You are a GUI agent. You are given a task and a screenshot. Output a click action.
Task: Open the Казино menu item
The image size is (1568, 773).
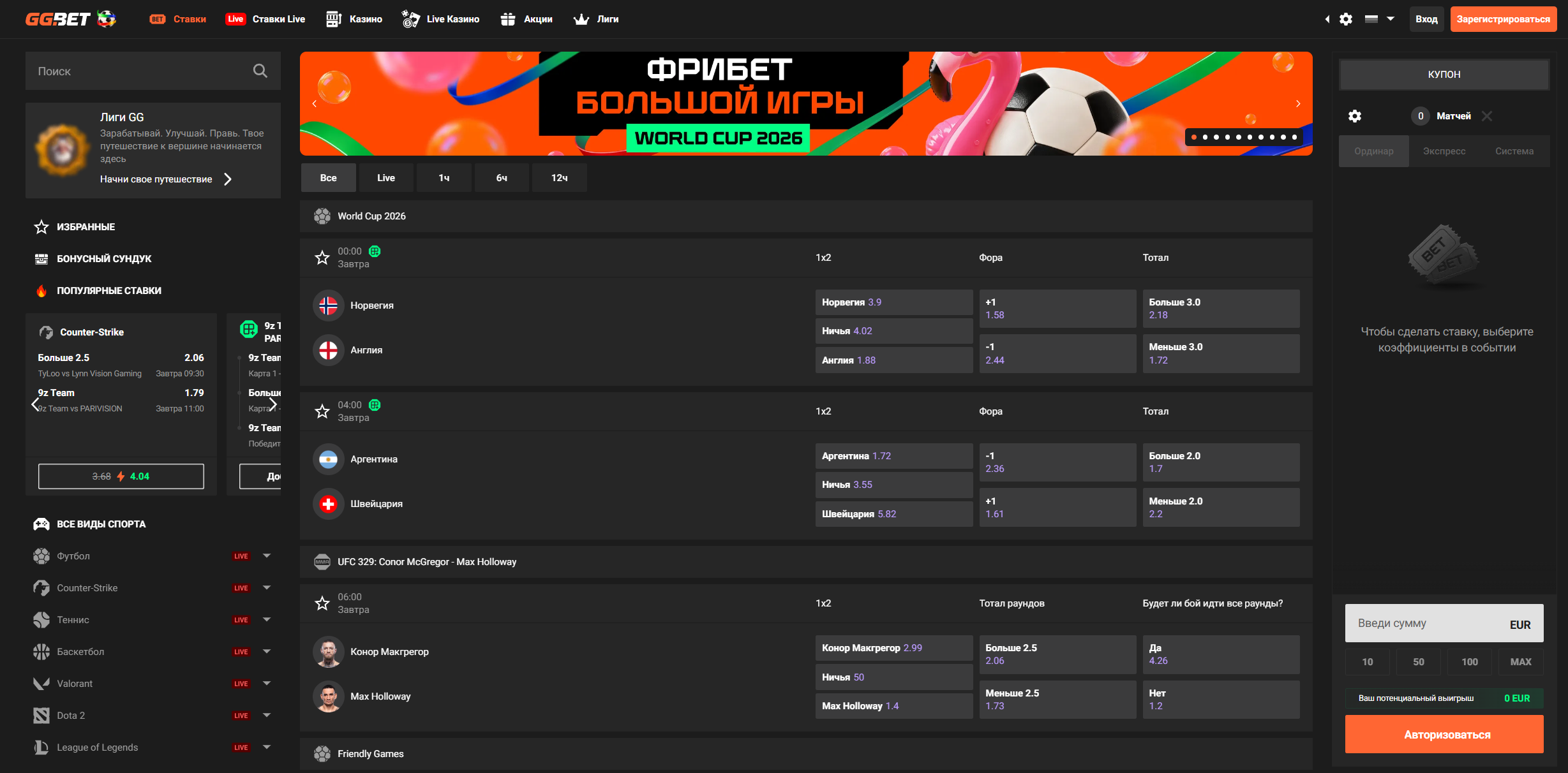tap(354, 19)
